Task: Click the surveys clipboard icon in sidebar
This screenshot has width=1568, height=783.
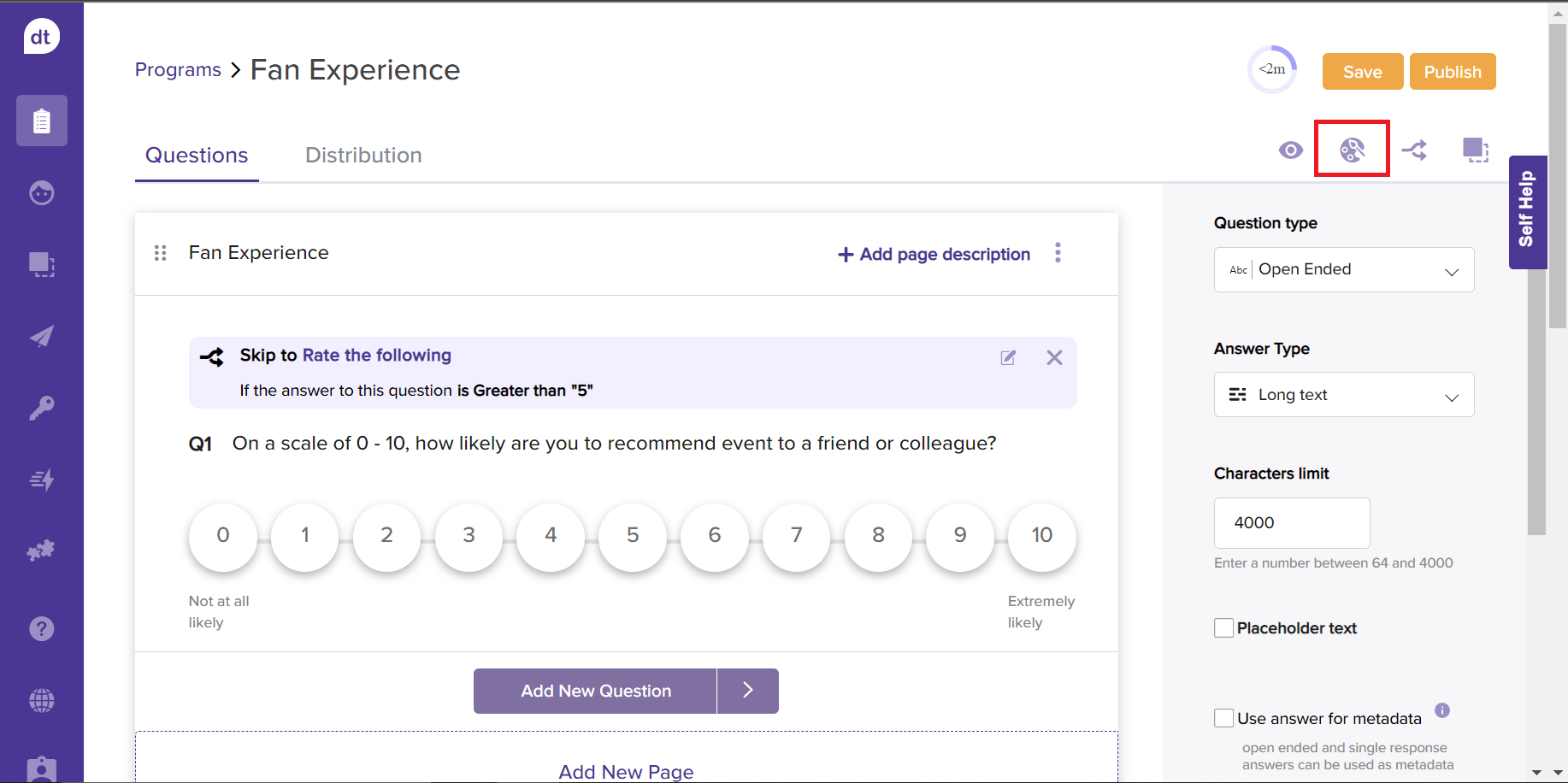Action: (x=41, y=121)
